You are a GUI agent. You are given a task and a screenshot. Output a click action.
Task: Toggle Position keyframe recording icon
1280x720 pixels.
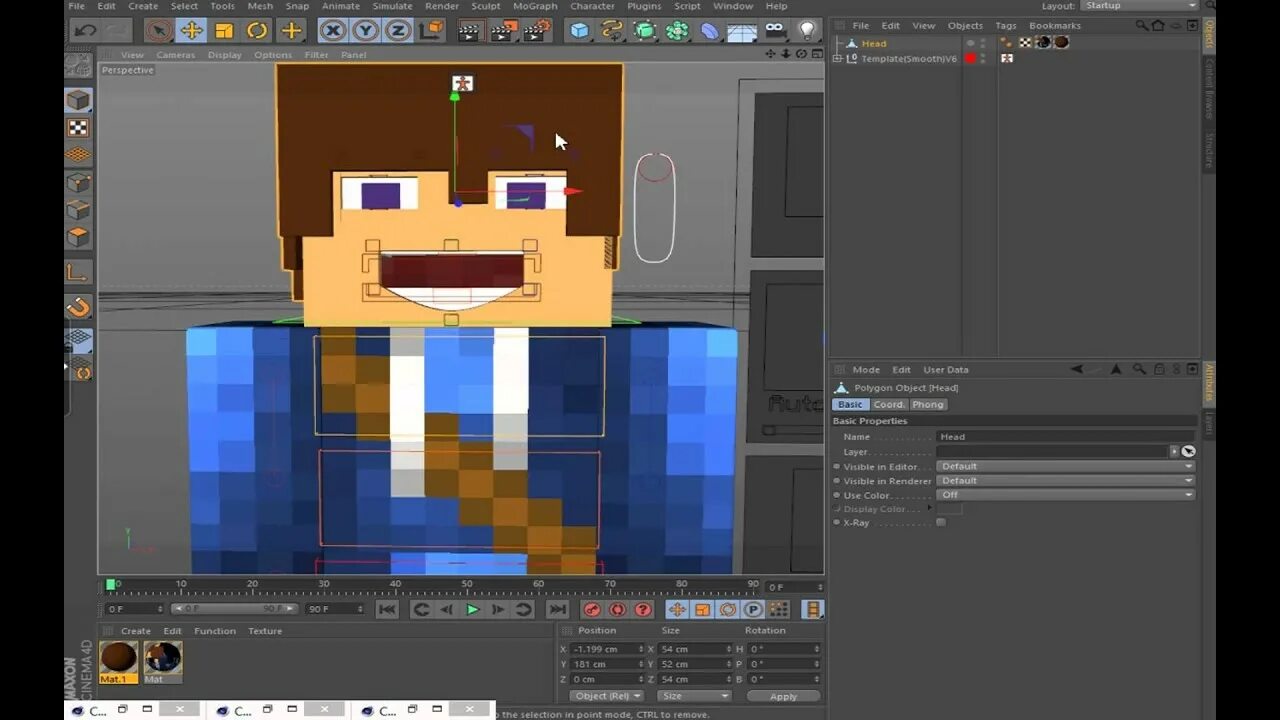point(677,610)
